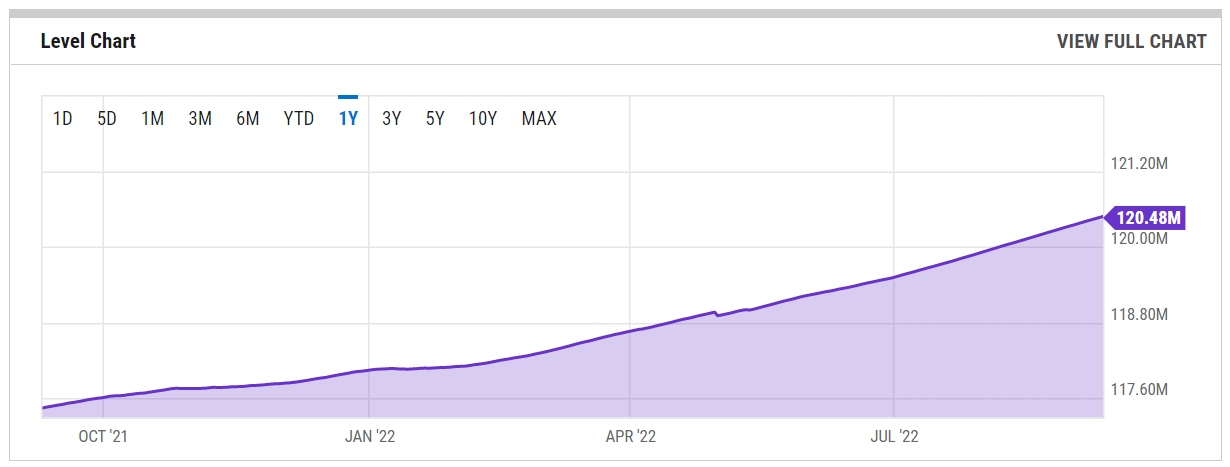Switch chart to 3Y range
This screenshot has width=1230, height=467.
click(392, 118)
